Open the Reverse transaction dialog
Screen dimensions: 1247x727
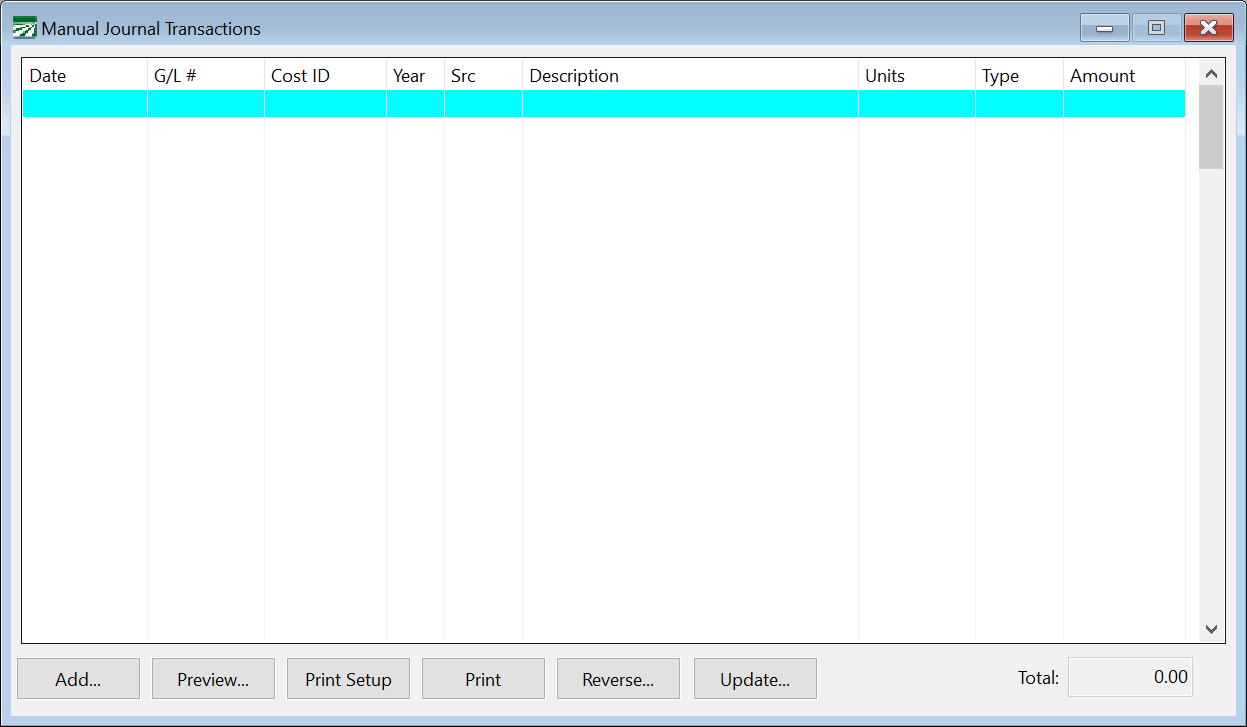(x=618, y=678)
